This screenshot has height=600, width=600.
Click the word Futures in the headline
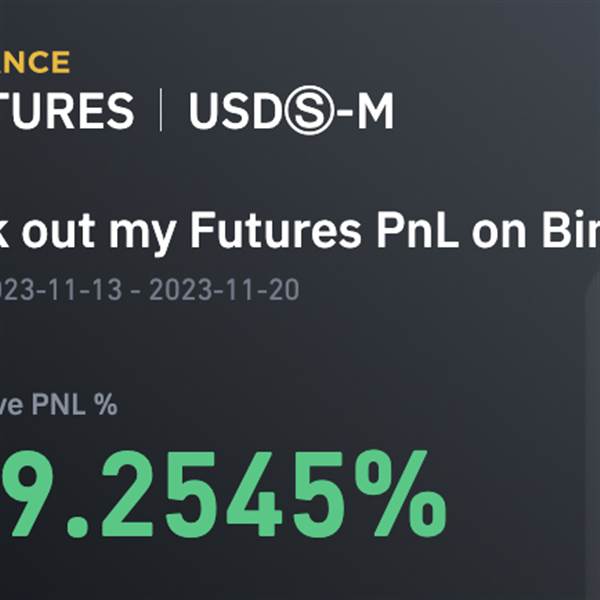276,230
